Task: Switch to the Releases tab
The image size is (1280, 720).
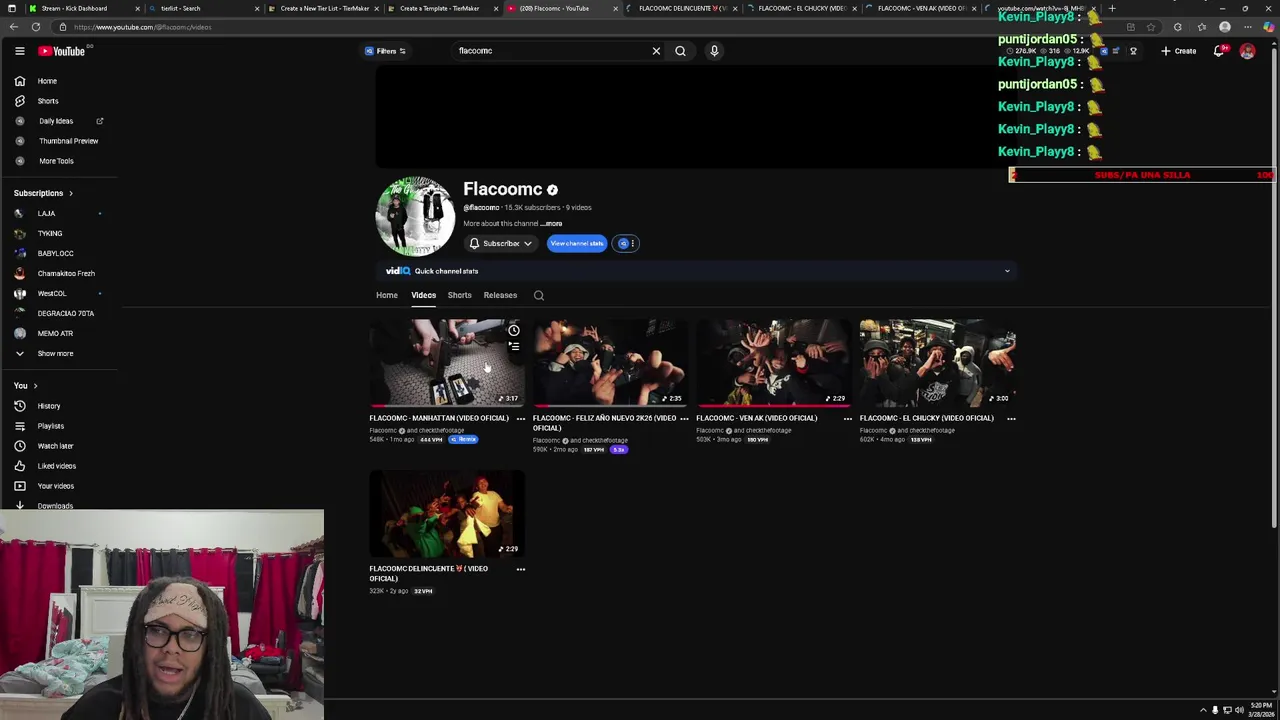Action: point(500,295)
